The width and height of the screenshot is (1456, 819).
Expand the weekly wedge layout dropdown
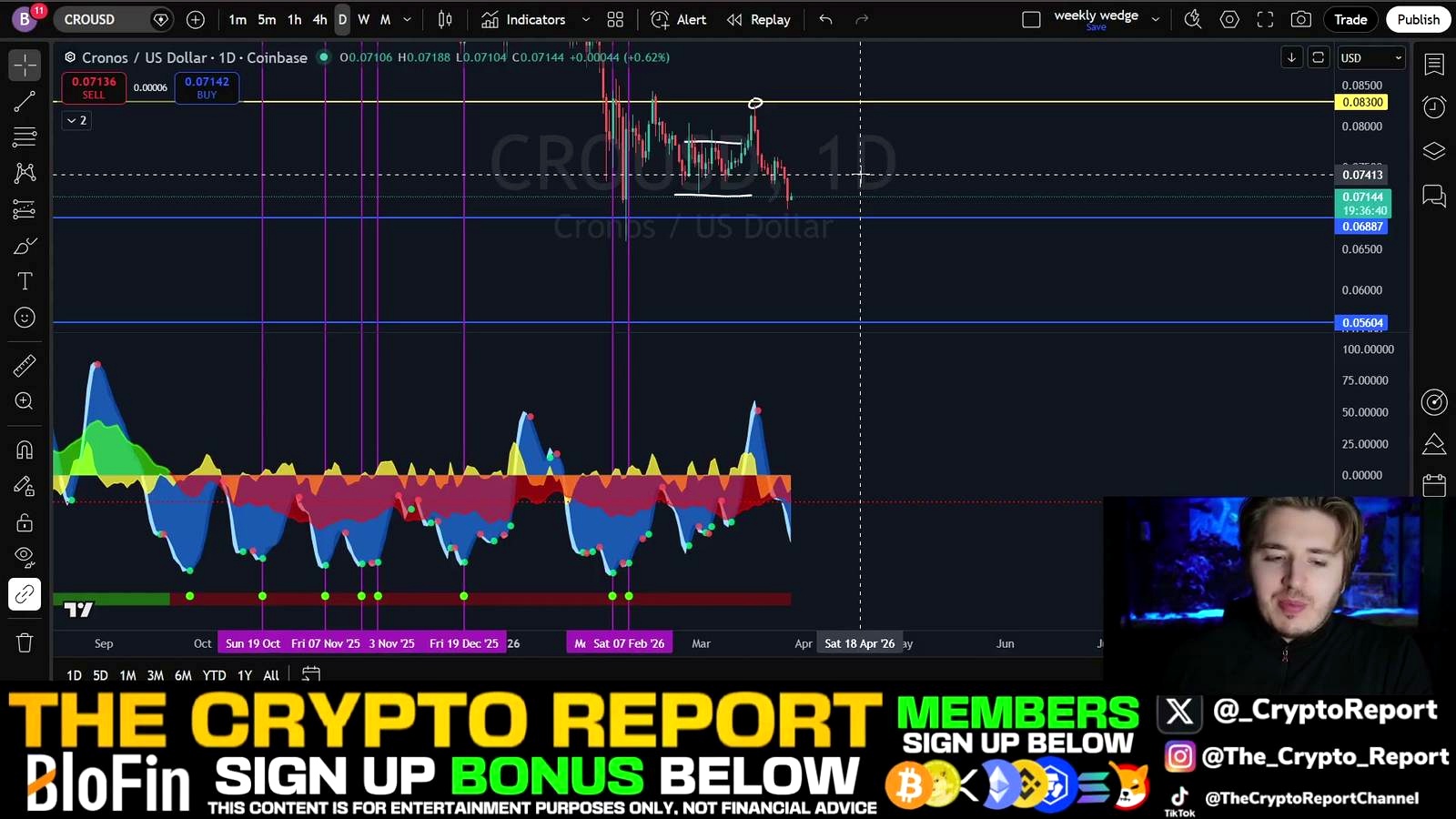point(1156,19)
